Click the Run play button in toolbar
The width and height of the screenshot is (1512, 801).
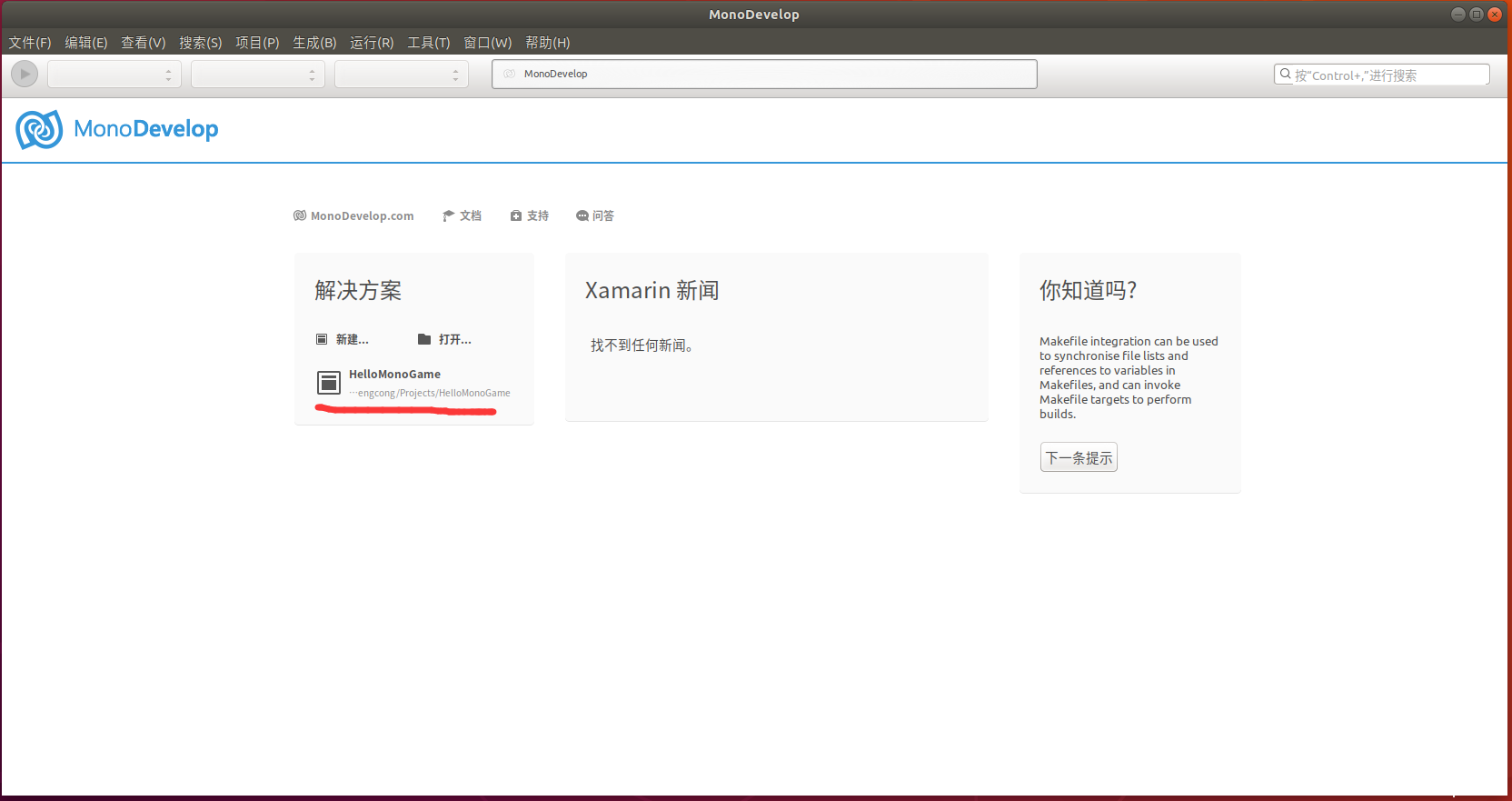25,74
